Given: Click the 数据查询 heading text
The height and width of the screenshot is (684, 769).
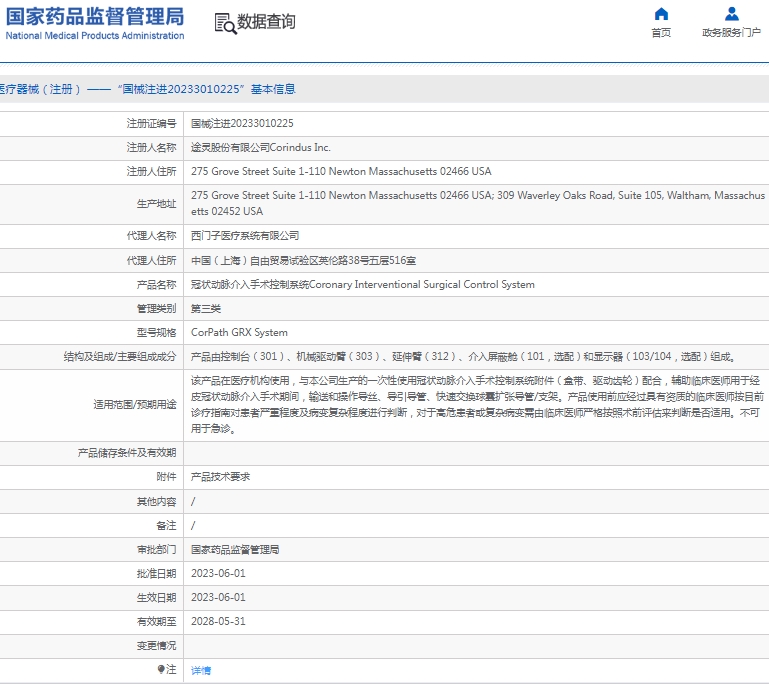Looking at the screenshot, I should pyautogui.click(x=266, y=22).
